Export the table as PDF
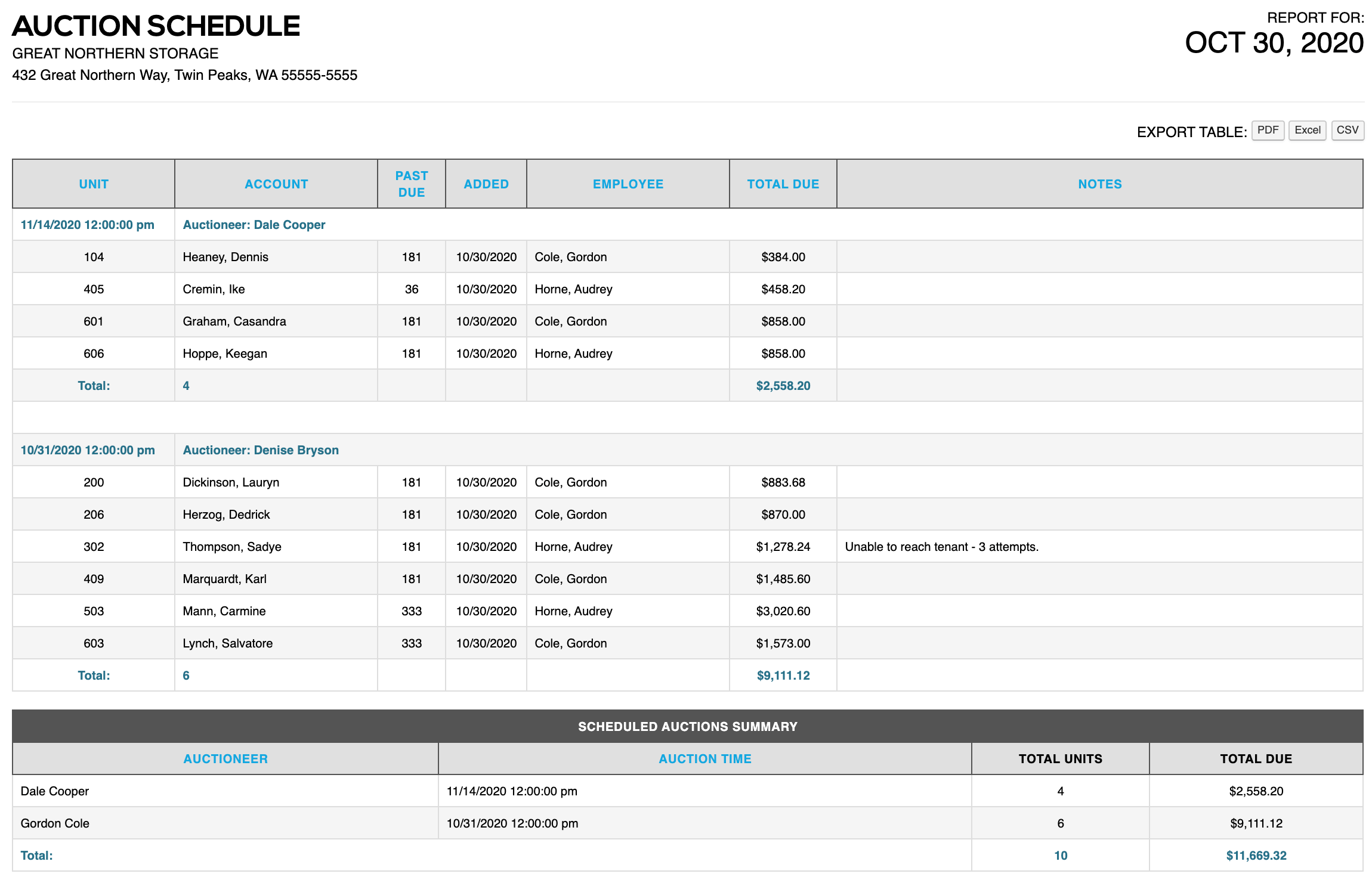The width and height of the screenshot is (1372, 880). [x=1268, y=130]
